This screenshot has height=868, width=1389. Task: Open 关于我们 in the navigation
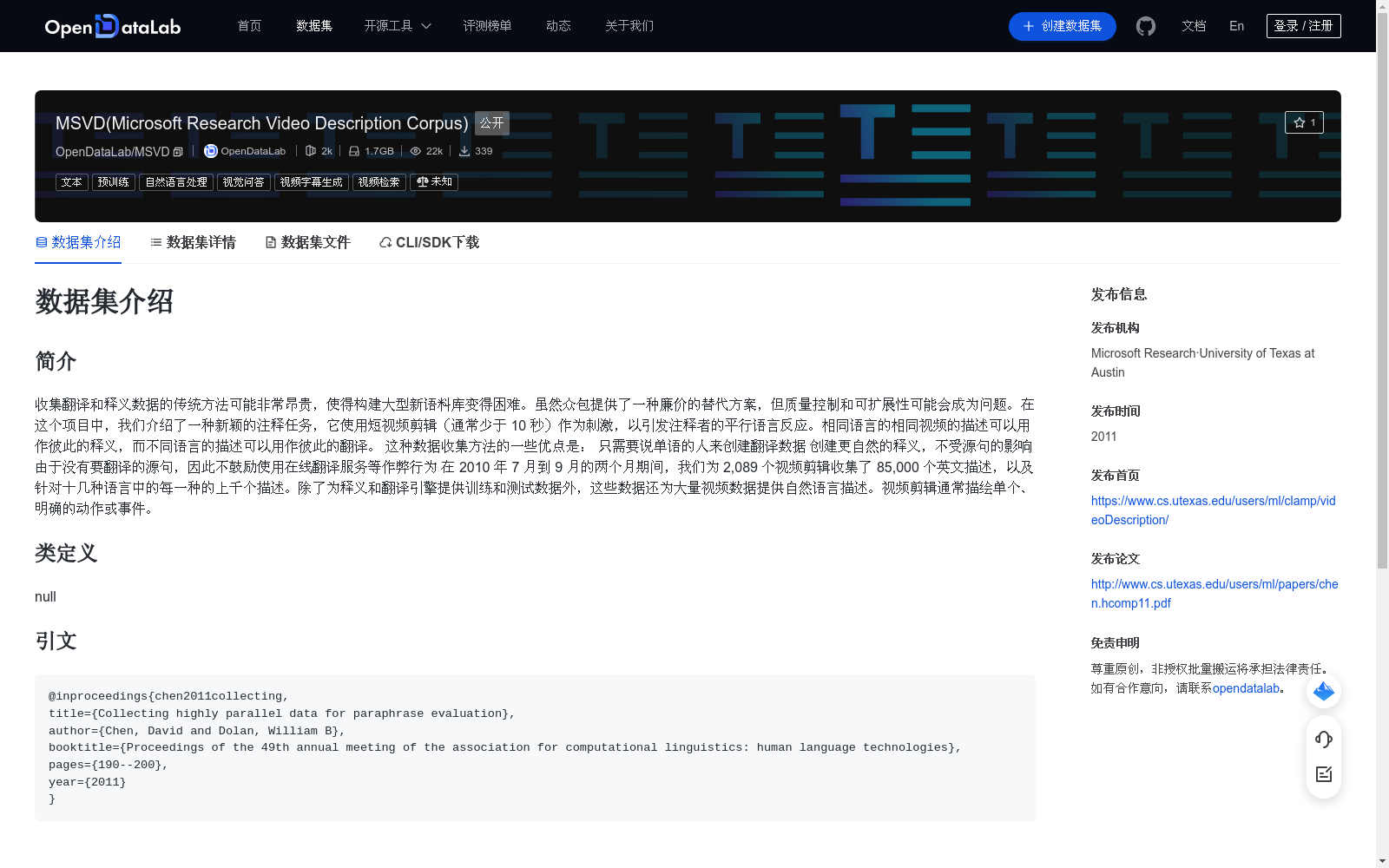coord(629,26)
